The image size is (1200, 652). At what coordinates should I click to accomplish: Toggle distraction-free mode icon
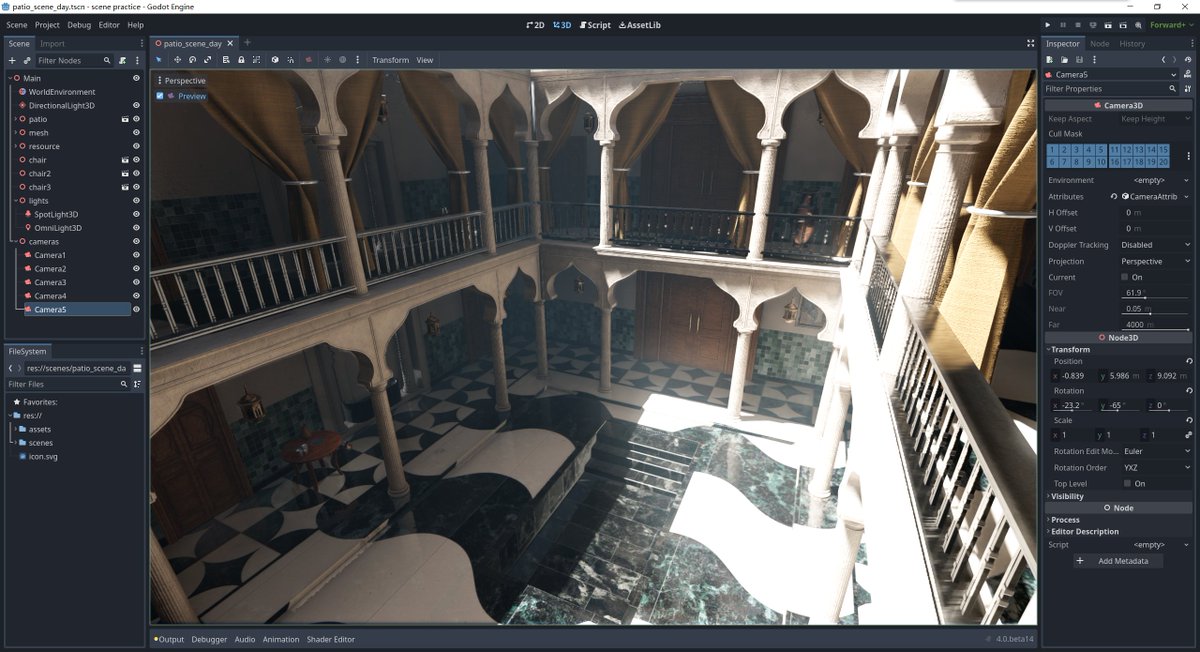(1031, 43)
